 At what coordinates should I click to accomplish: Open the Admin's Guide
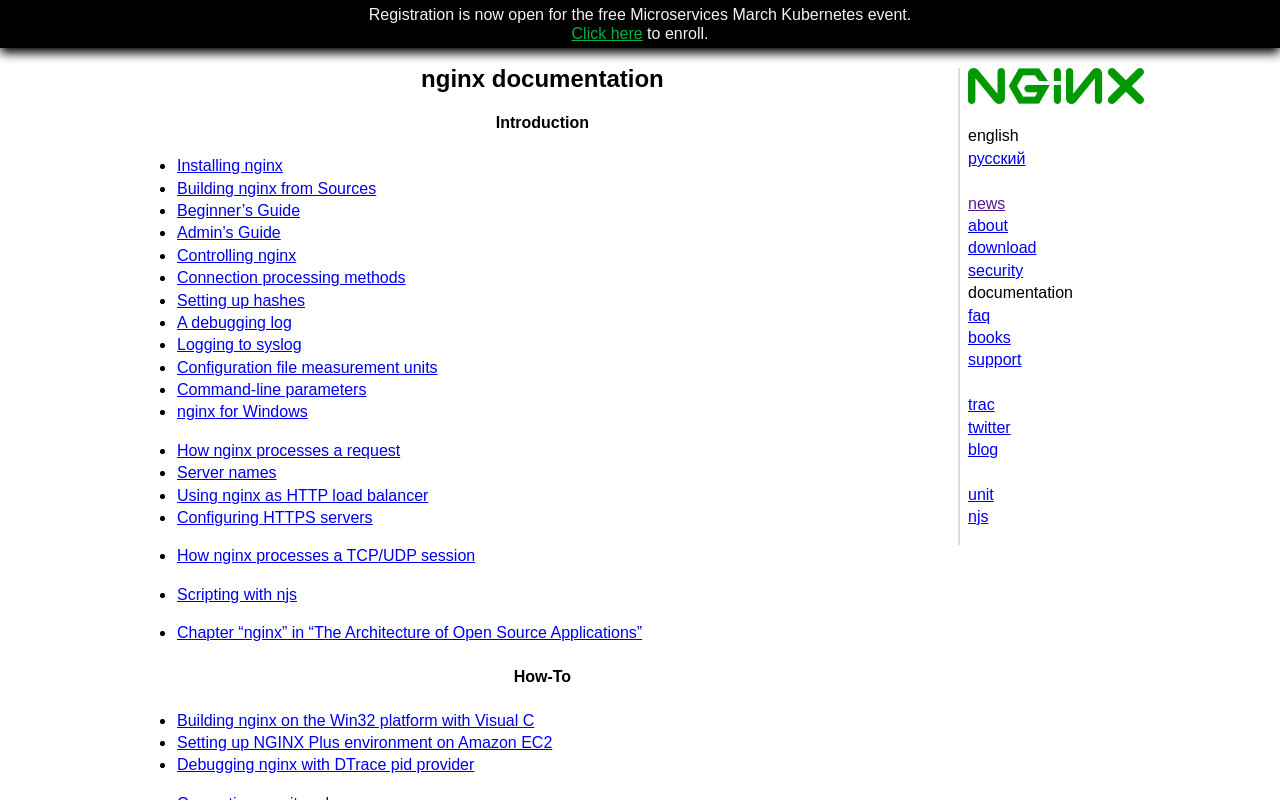tap(229, 233)
